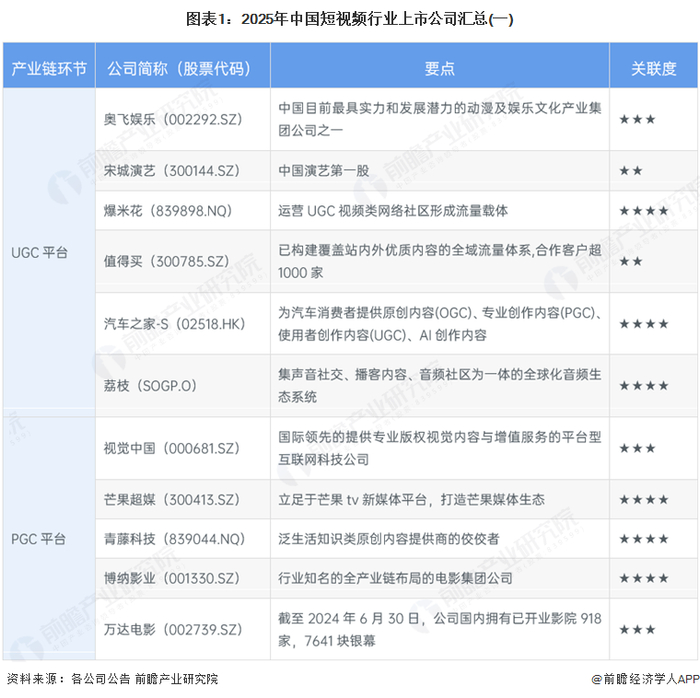
Task: Click the four-star rating for 汽车之家-S
Action: point(644,324)
